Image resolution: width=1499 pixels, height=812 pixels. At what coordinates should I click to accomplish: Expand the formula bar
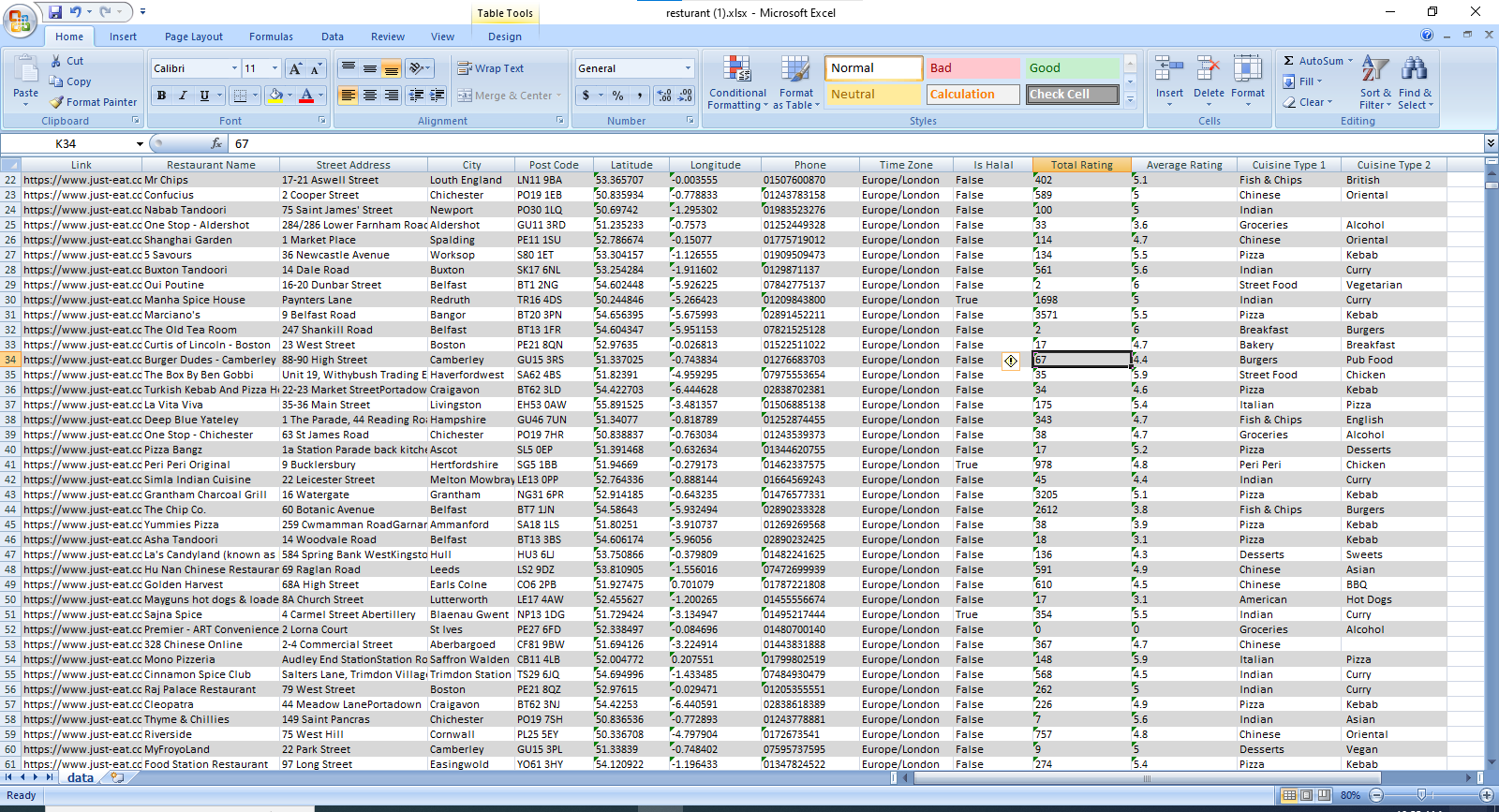pyautogui.click(x=1491, y=143)
